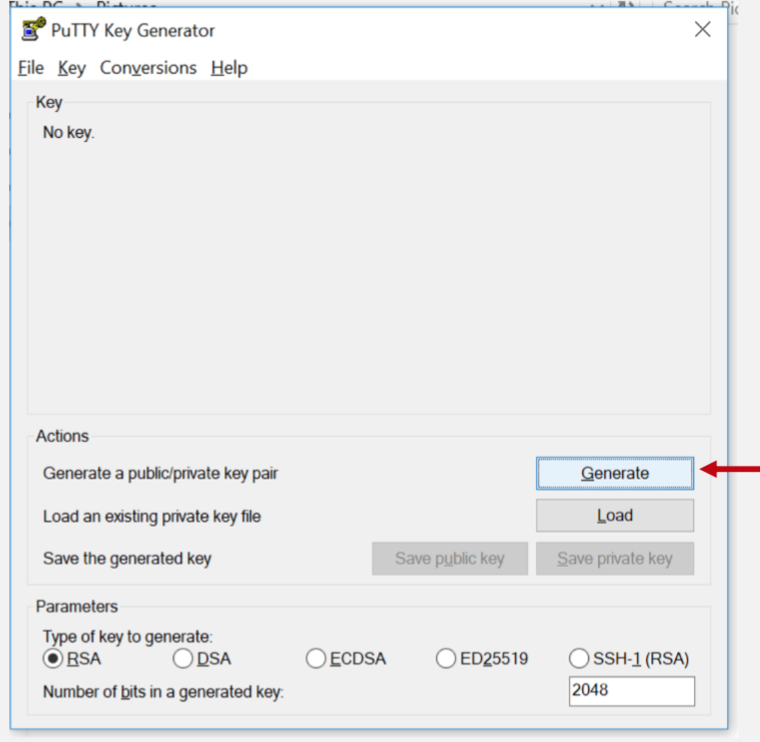Click Load to open existing private key
The height and width of the screenshot is (742, 760).
(614, 516)
